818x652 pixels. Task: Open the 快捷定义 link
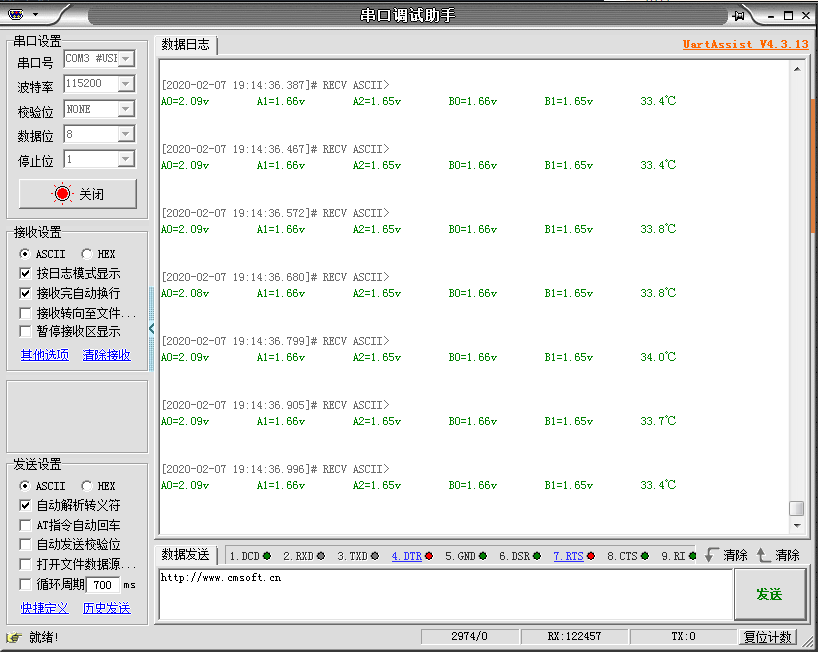[x=45, y=608]
